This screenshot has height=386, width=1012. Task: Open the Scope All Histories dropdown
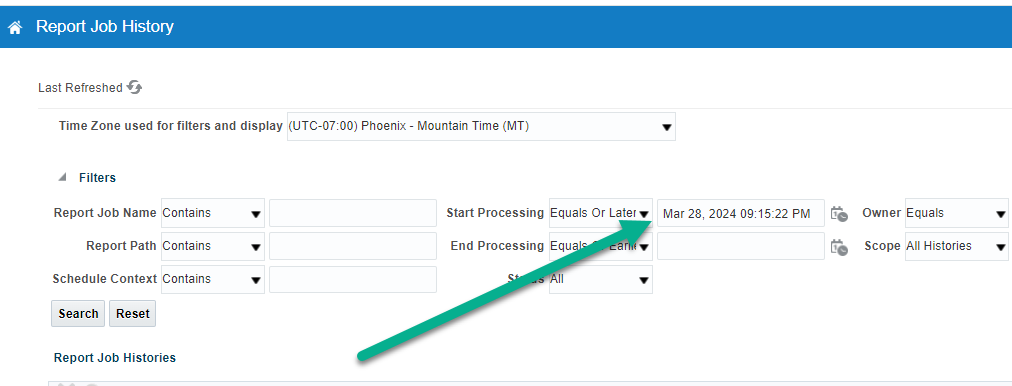[x=956, y=246]
